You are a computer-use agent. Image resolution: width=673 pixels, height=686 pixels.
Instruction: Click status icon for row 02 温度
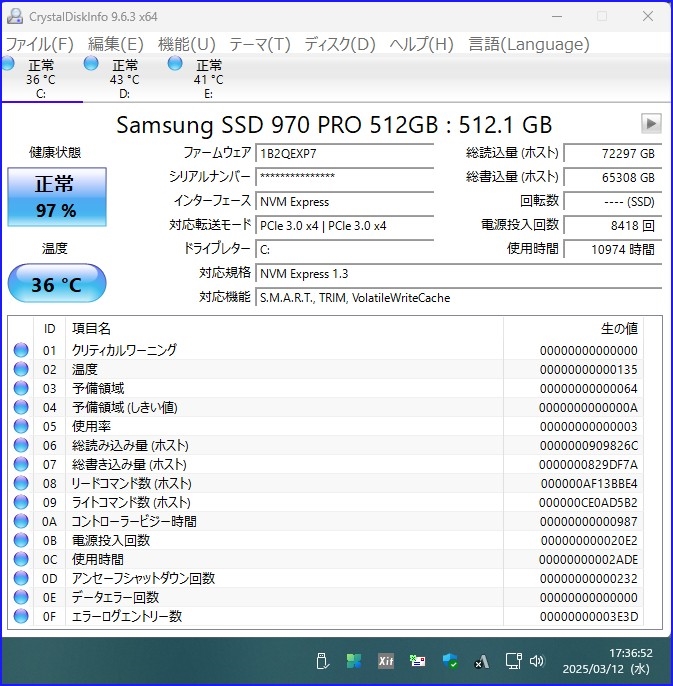click(21, 369)
